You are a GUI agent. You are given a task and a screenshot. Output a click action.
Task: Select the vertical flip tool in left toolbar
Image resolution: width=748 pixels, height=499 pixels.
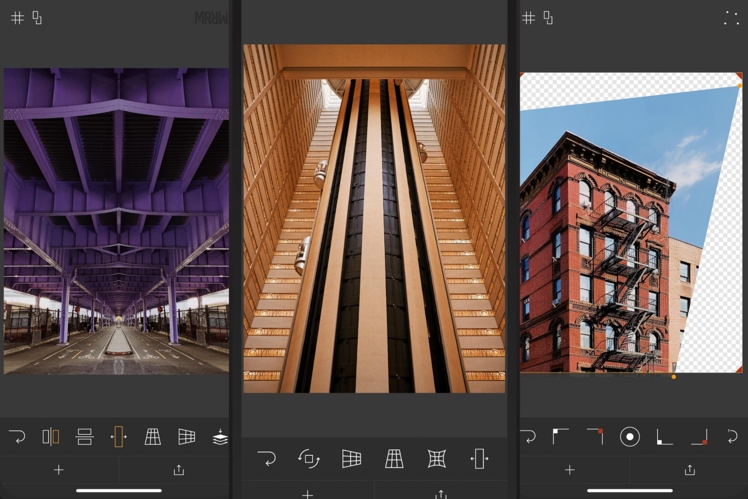point(85,437)
